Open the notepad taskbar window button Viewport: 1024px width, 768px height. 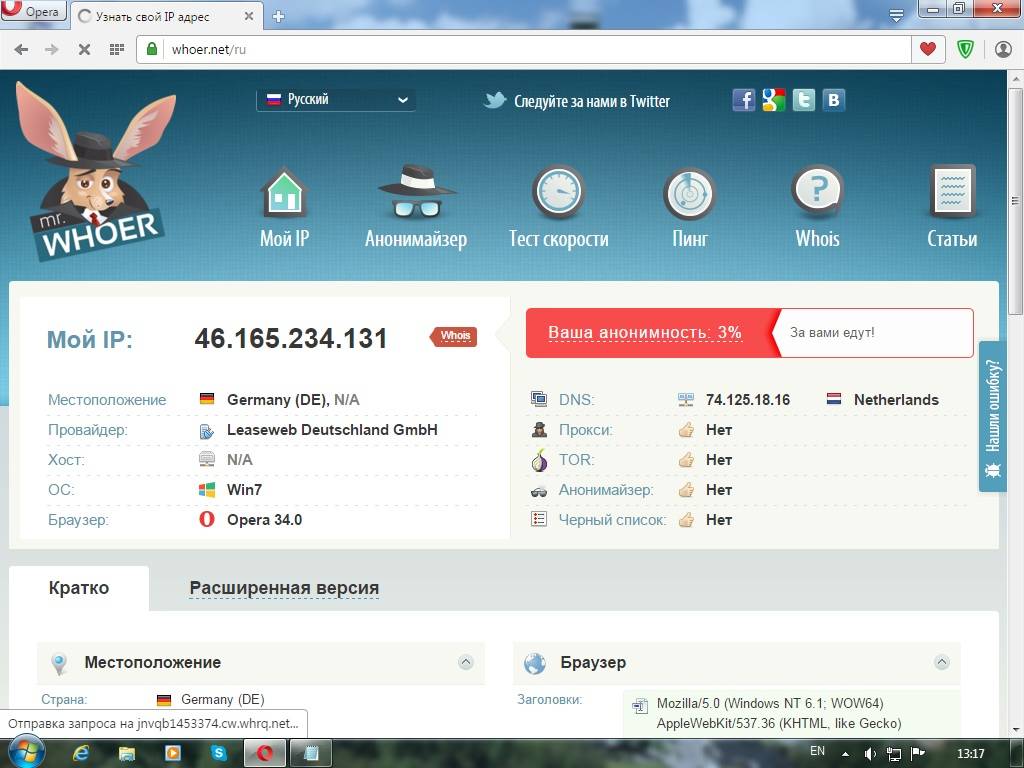pyautogui.click(x=311, y=754)
